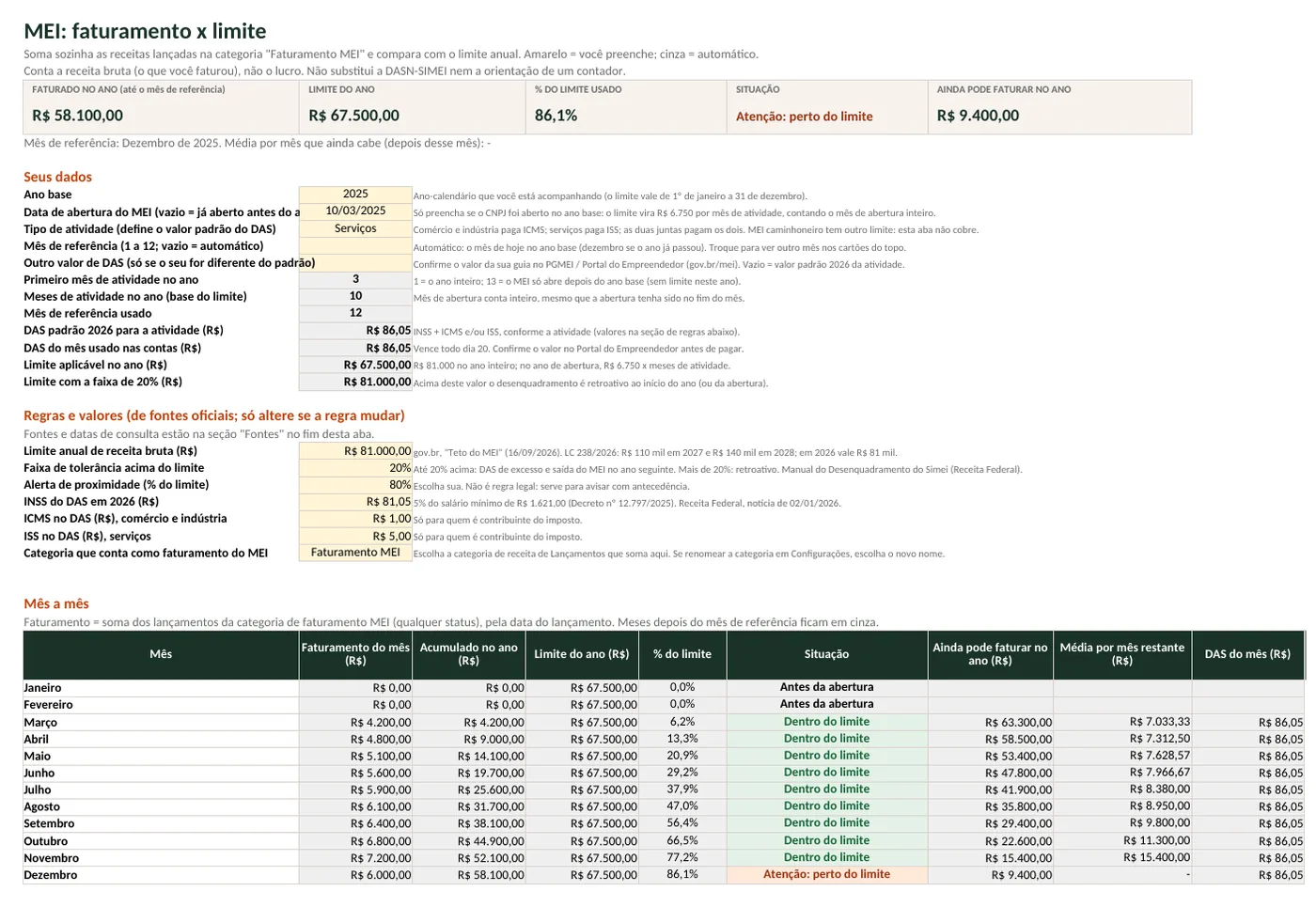
Task: Select Dezembro's Atenção: perto do limite table cell
Action: pos(827,875)
